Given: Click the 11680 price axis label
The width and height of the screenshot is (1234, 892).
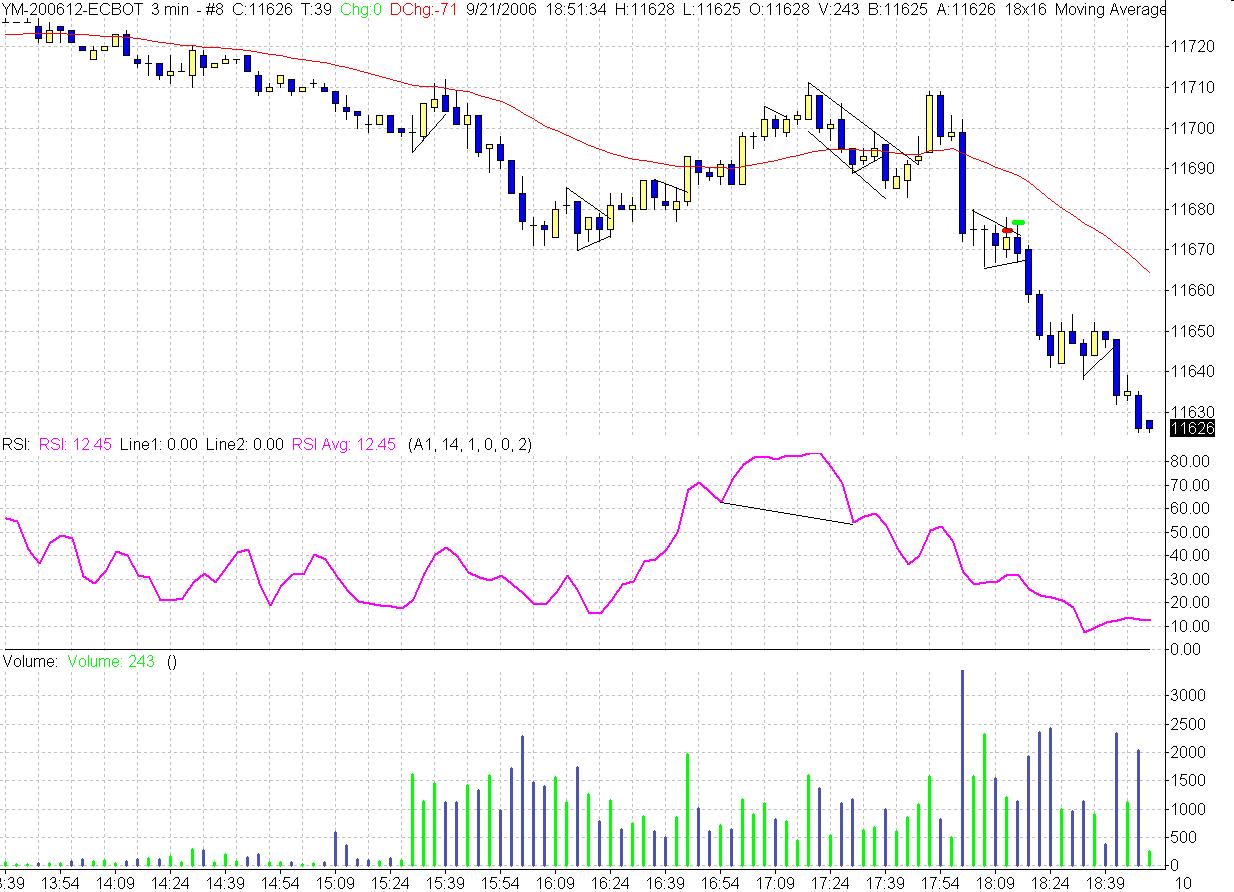Looking at the screenshot, I should 1192,209.
